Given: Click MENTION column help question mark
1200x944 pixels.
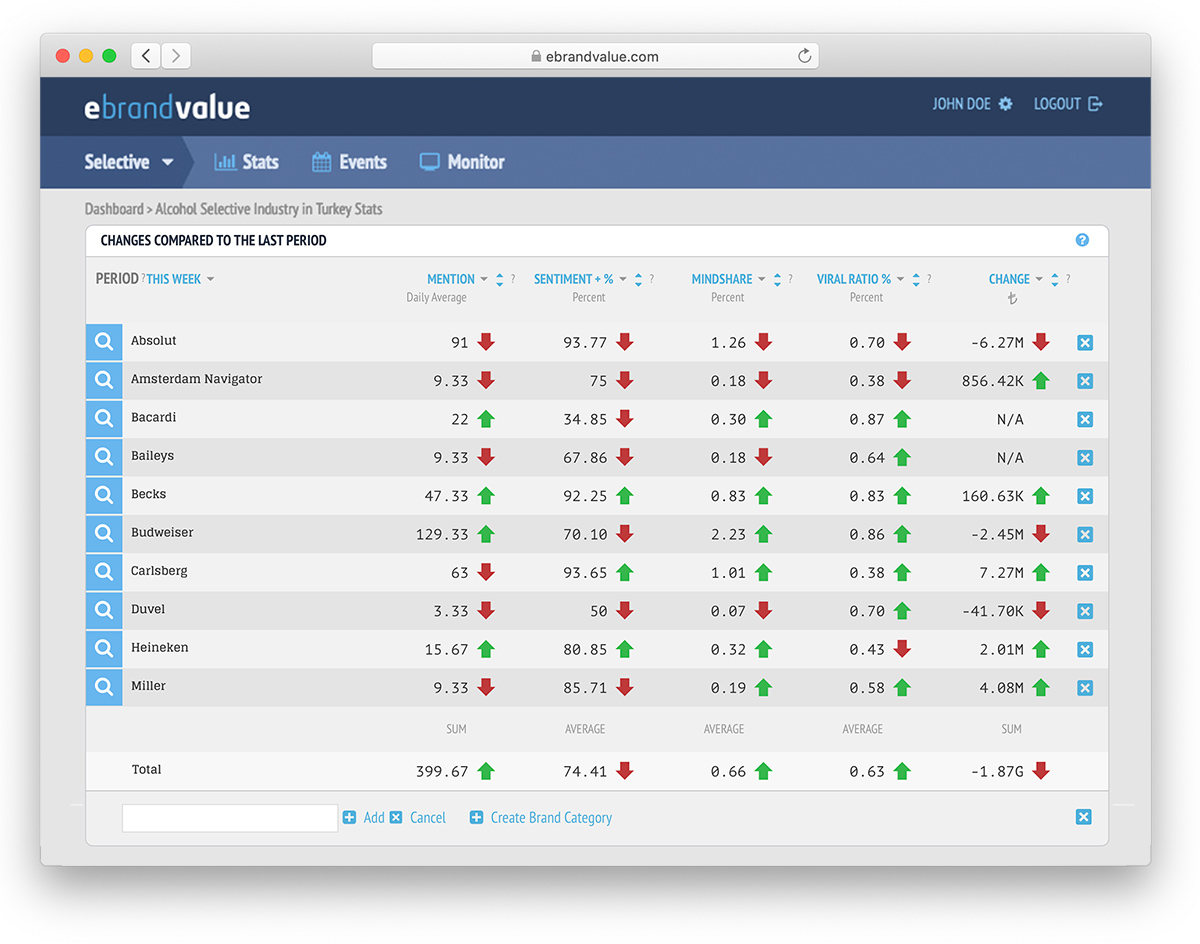Looking at the screenshot, I should click(x=513, y=280).
